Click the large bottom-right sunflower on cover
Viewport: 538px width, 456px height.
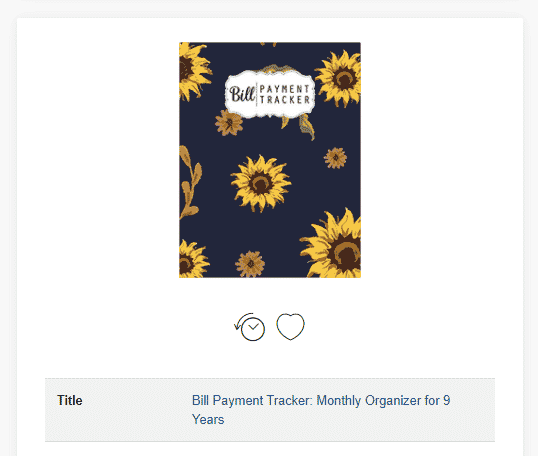coord(332,244)
